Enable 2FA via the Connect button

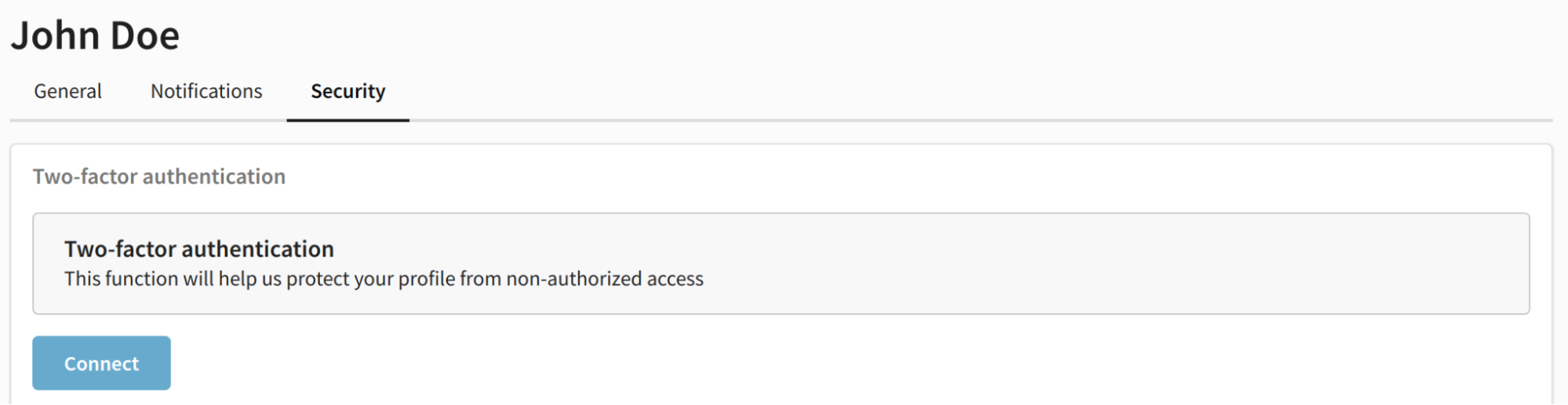[101, 363]
